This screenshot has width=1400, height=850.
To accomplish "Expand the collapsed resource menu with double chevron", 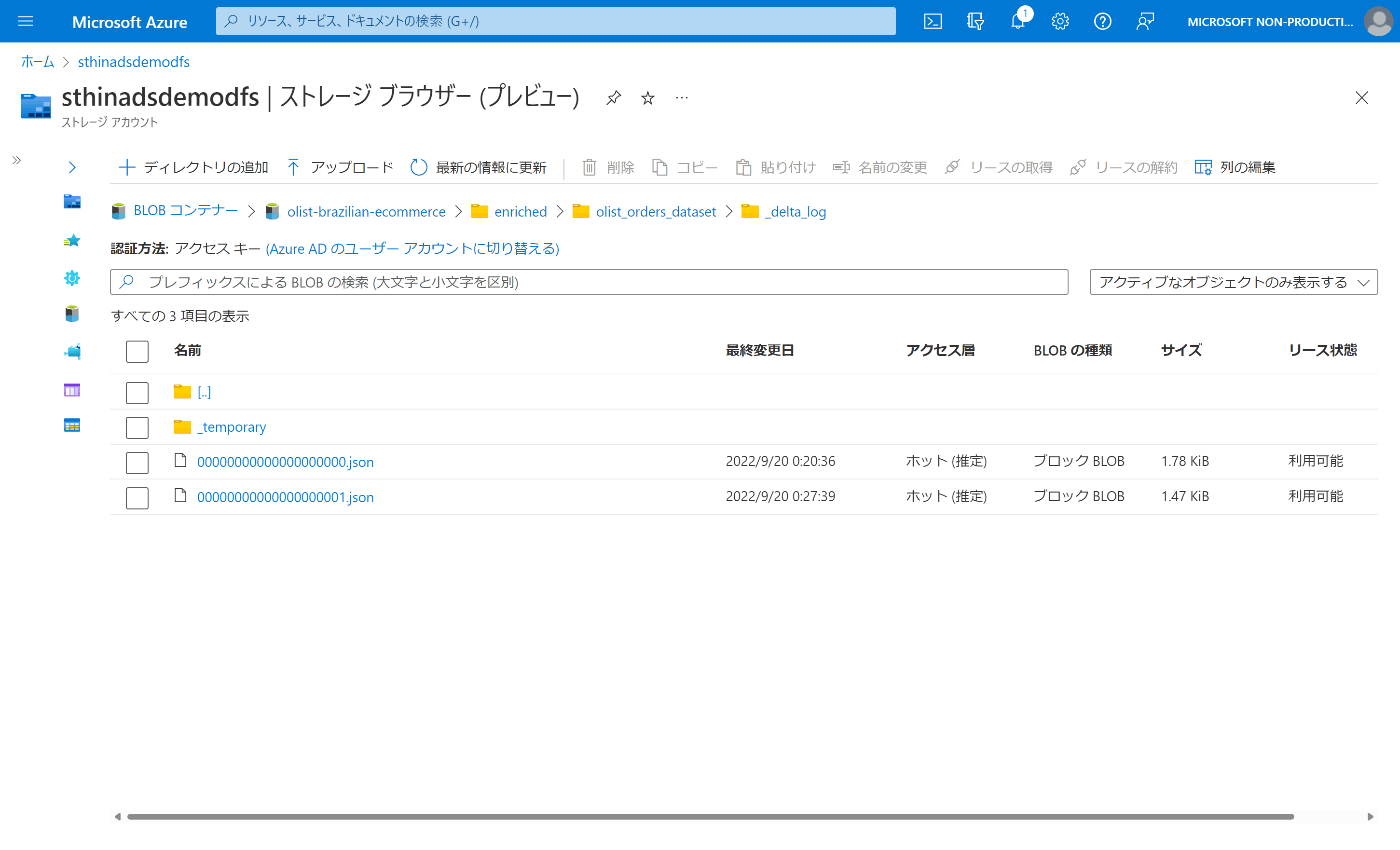I will (x=16, y=160).
